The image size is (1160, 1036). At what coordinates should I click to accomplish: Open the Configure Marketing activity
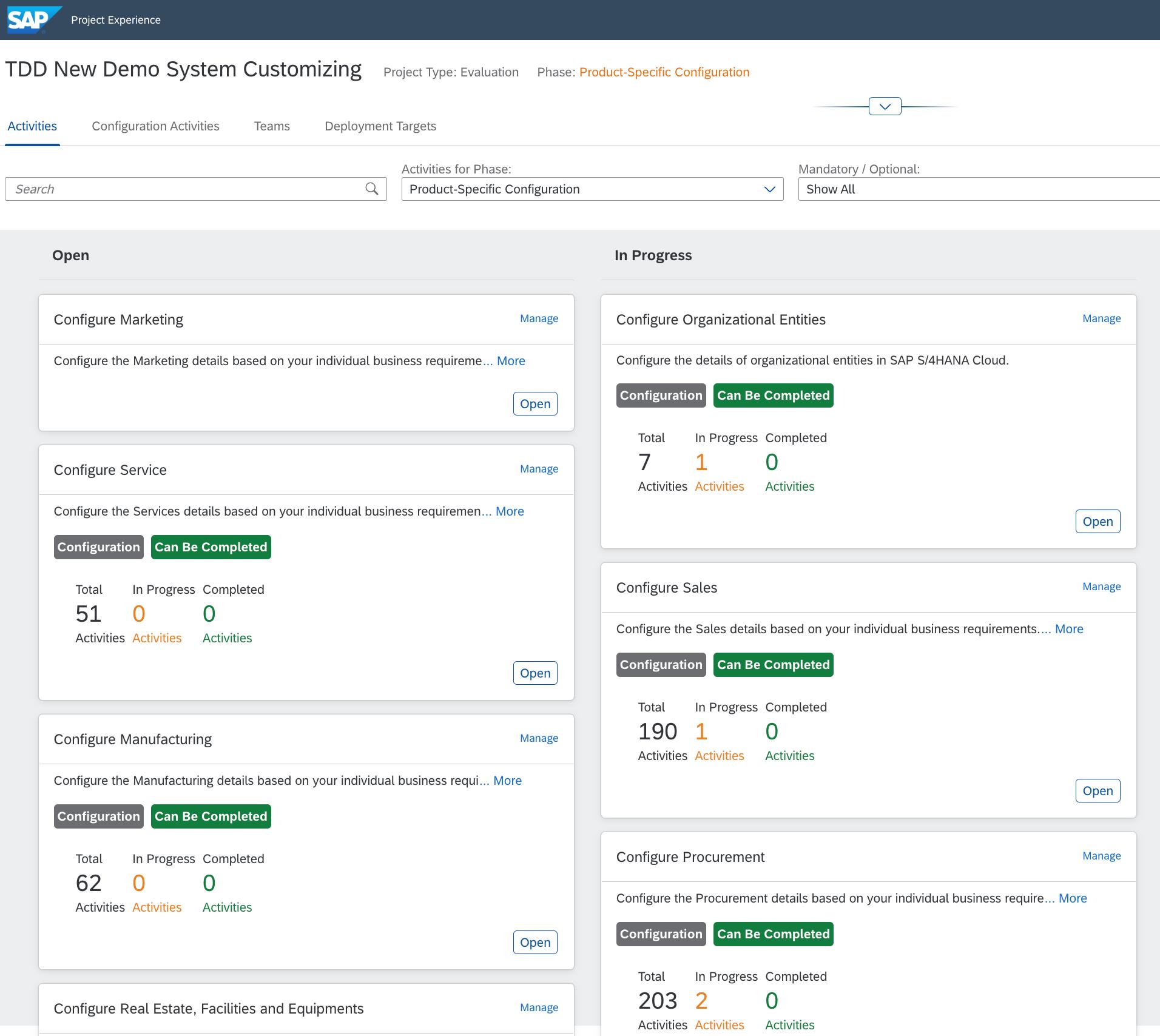[535, 404]
